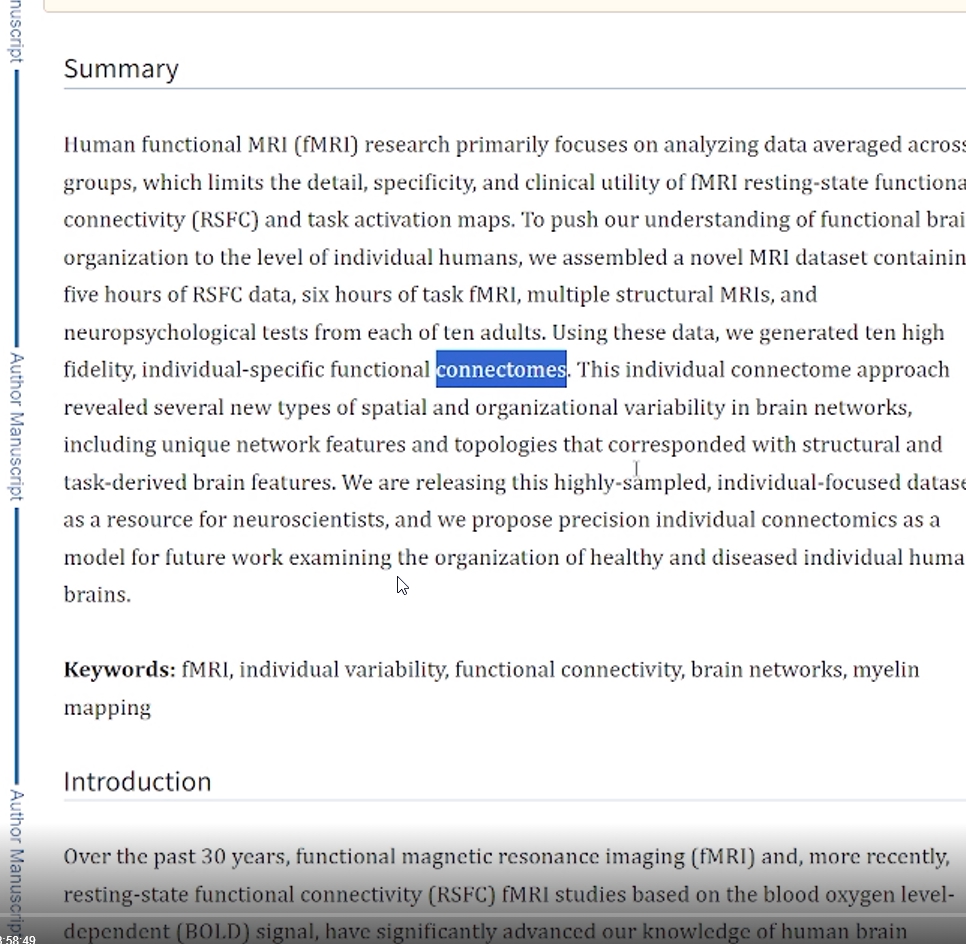Click the Introduction section heading

point(137,781)
